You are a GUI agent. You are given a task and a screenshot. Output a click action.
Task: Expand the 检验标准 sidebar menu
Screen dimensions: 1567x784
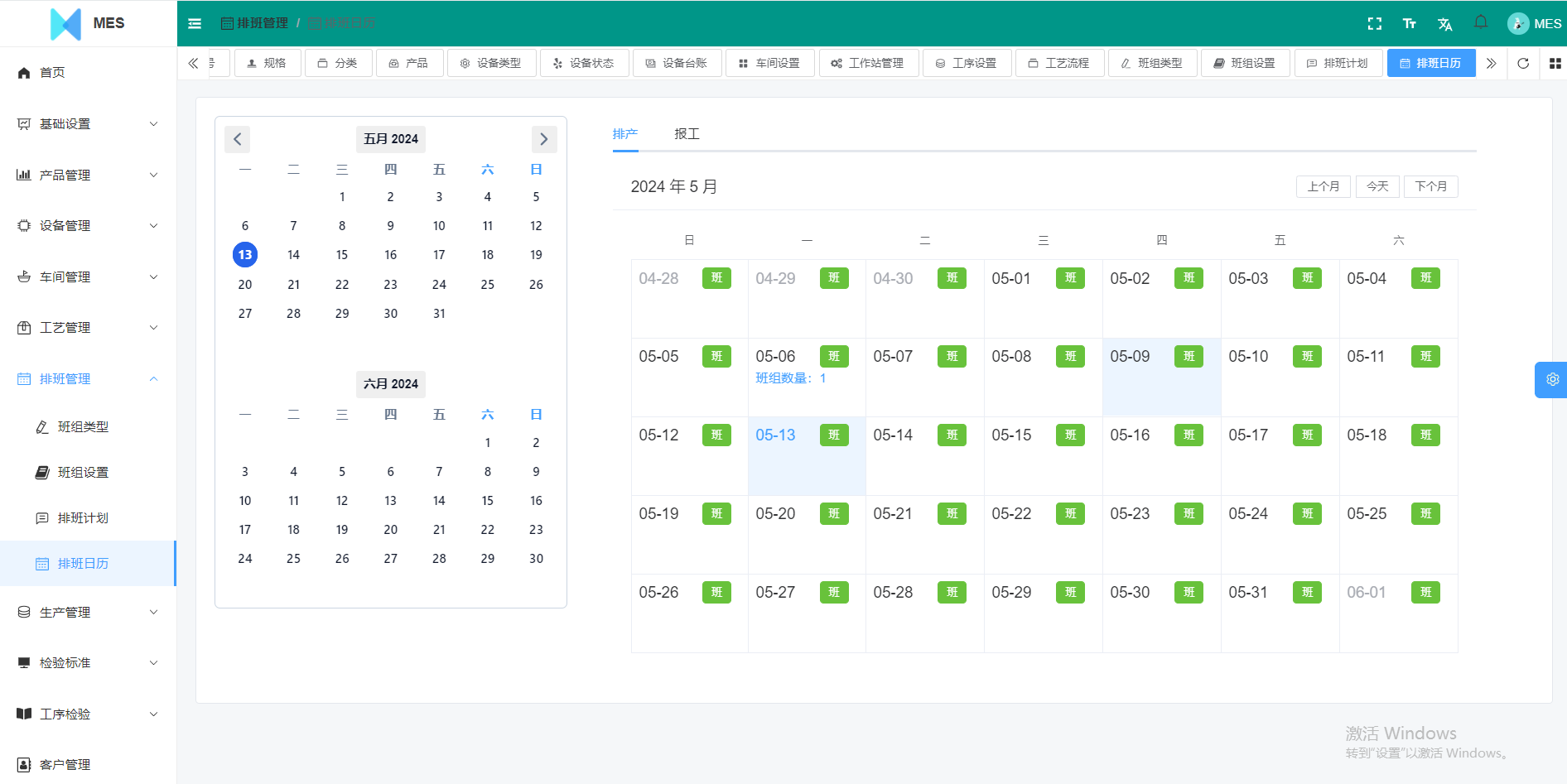tap(89, 663)
